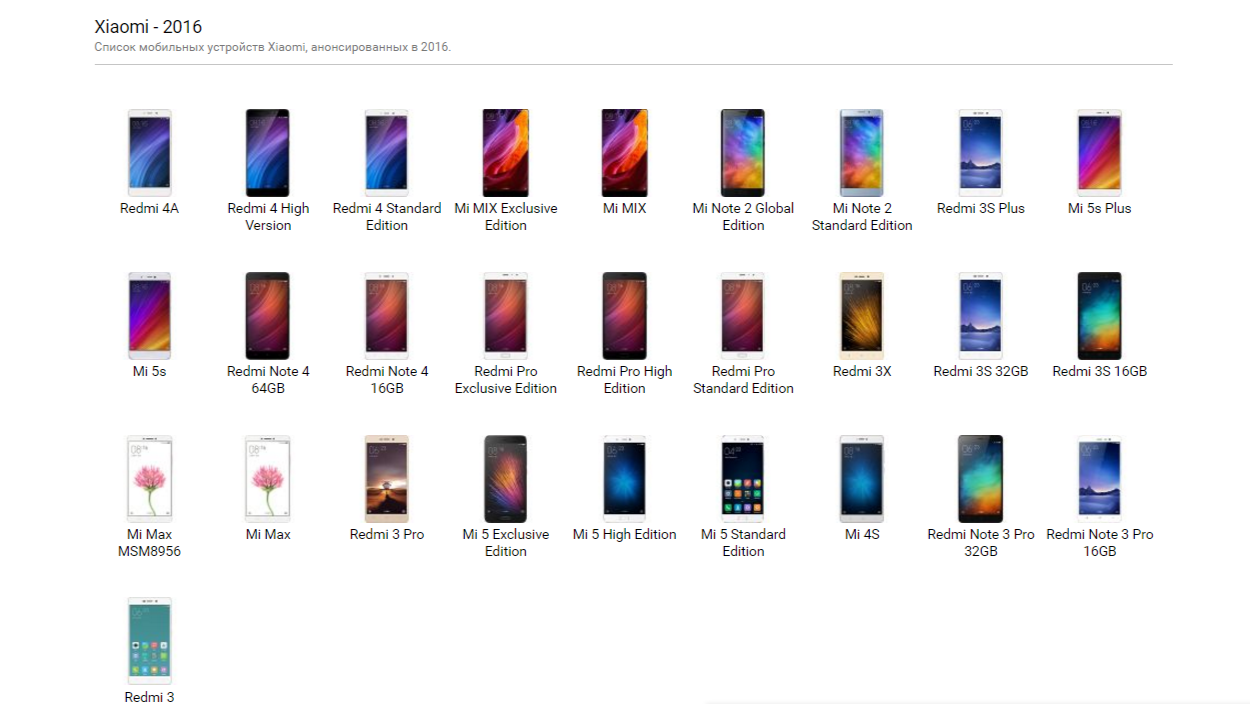Click Redmi Note 4 16GB phone image
The height and width of the screenshot is (704, 1250).
(x=387, y=316)
